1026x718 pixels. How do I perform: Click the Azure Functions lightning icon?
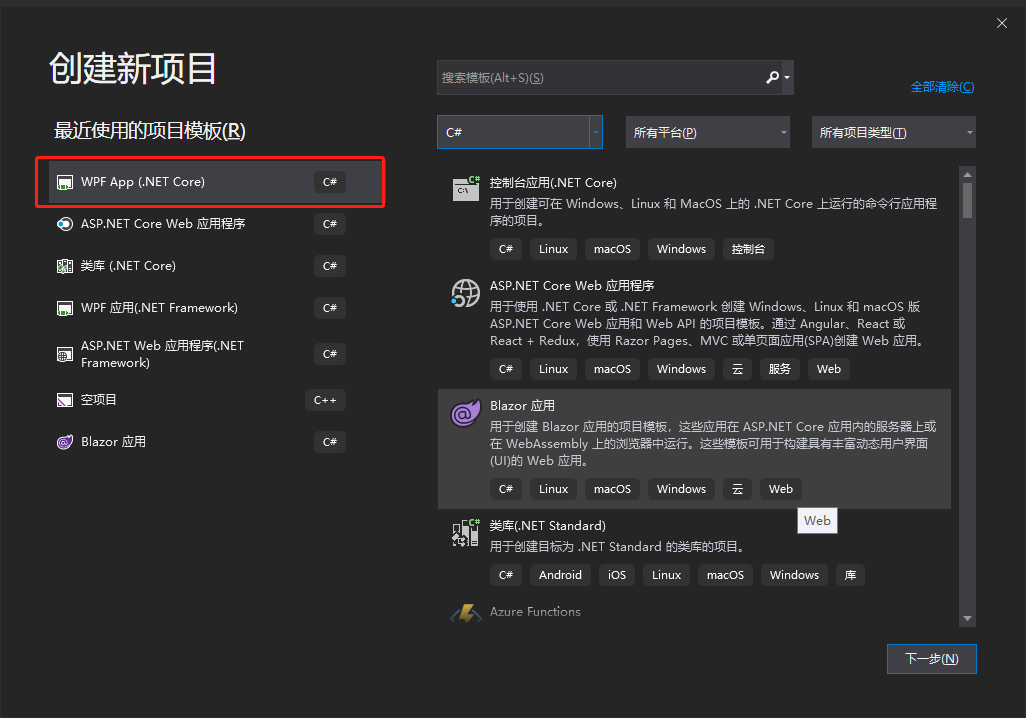tap(466, 613)
